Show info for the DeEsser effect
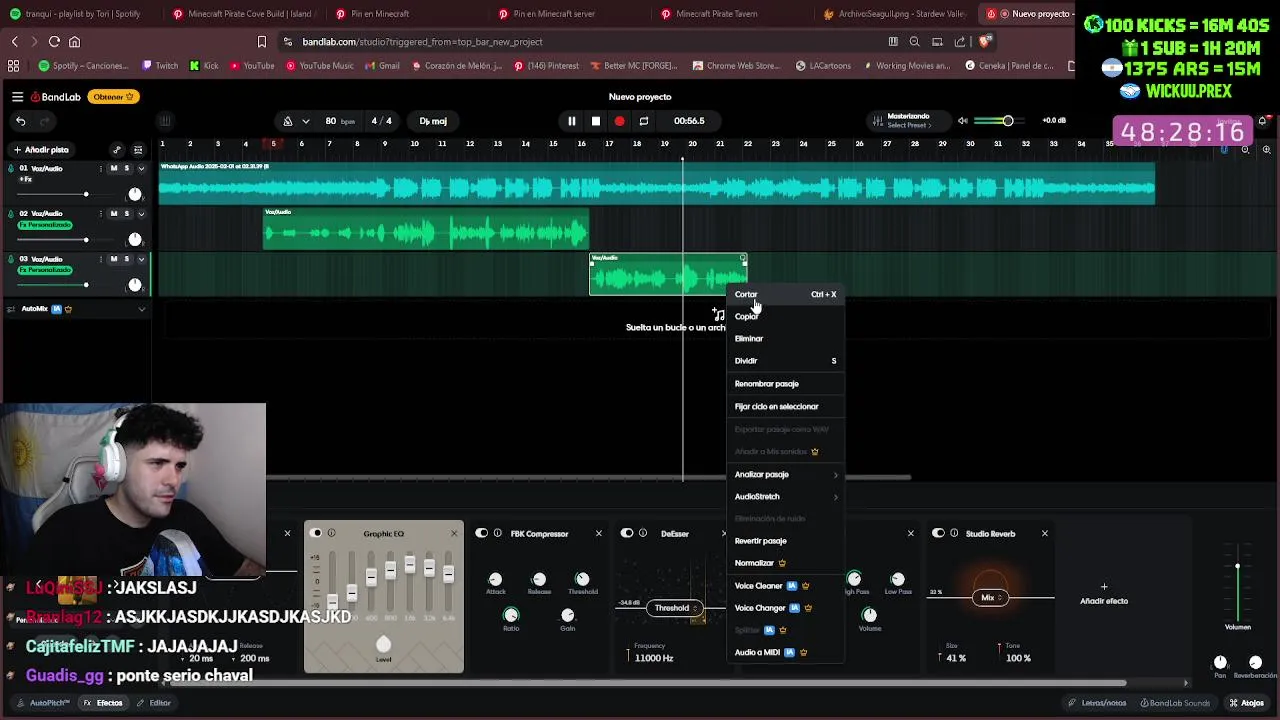 [643, 533]
